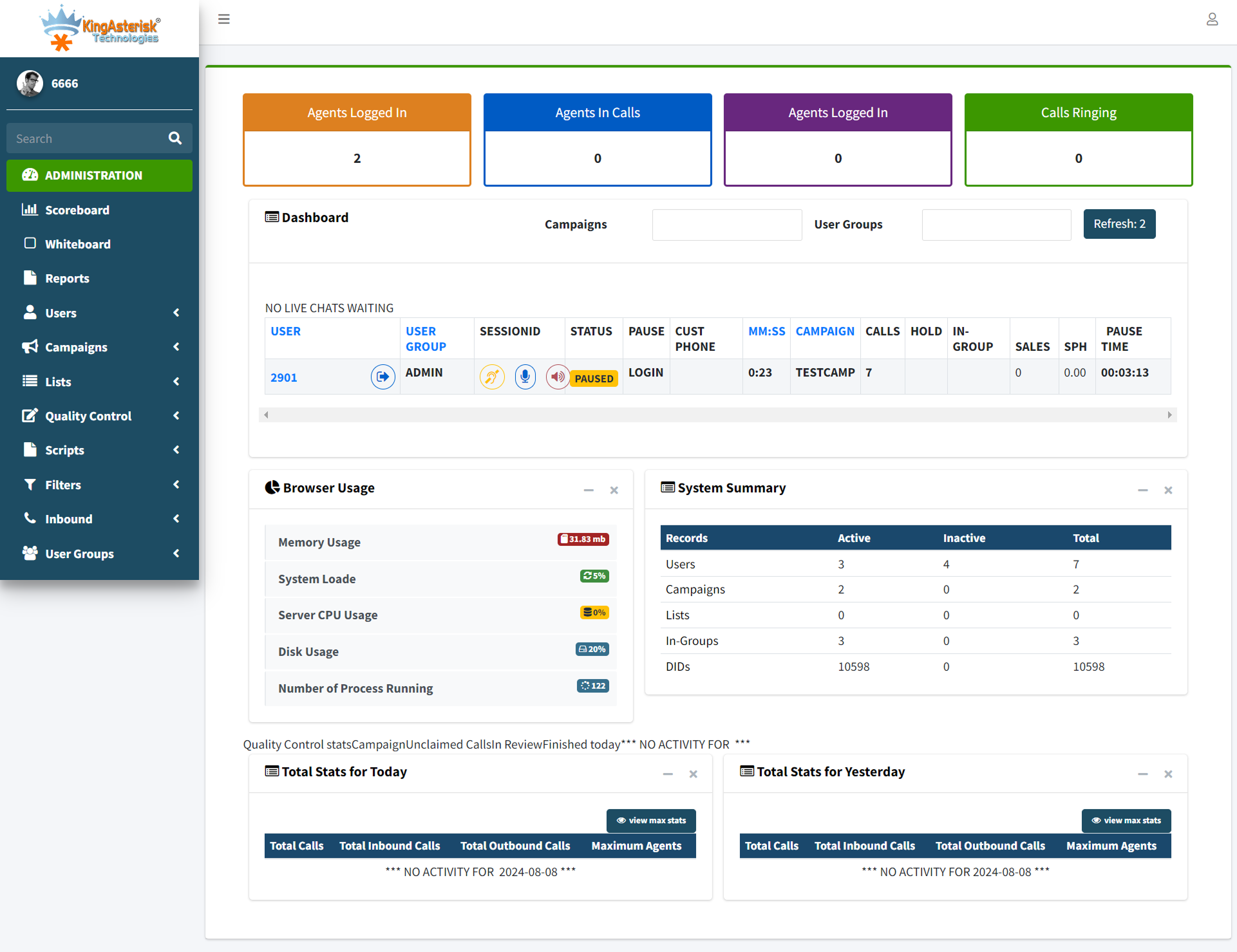Click the user profile icon at top right
Viewport: 1237px width, 952px height.
click(1213, 19)
